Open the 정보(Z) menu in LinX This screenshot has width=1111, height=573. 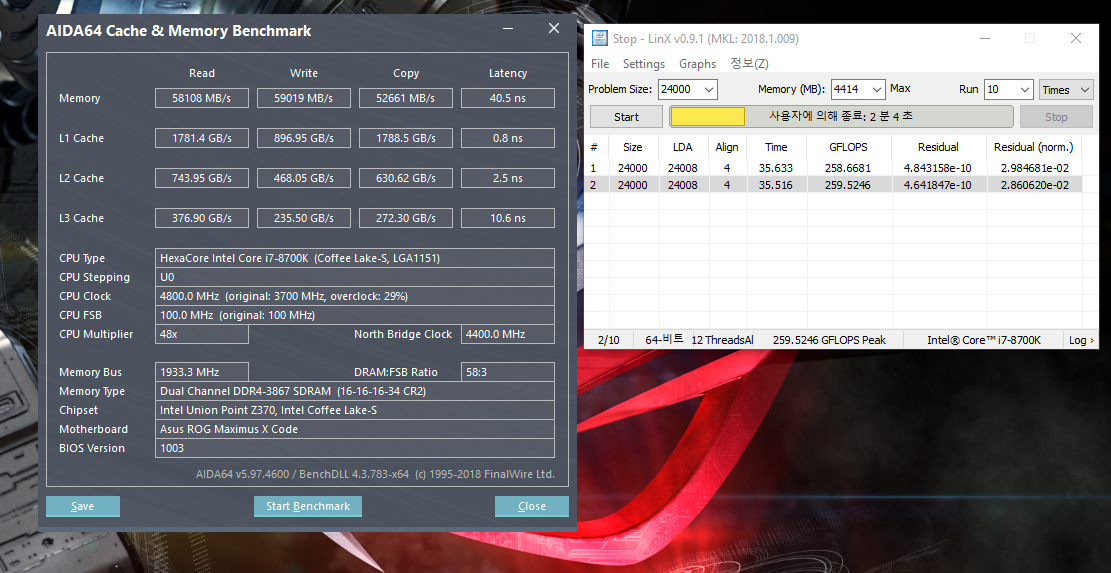click(750, 64)
